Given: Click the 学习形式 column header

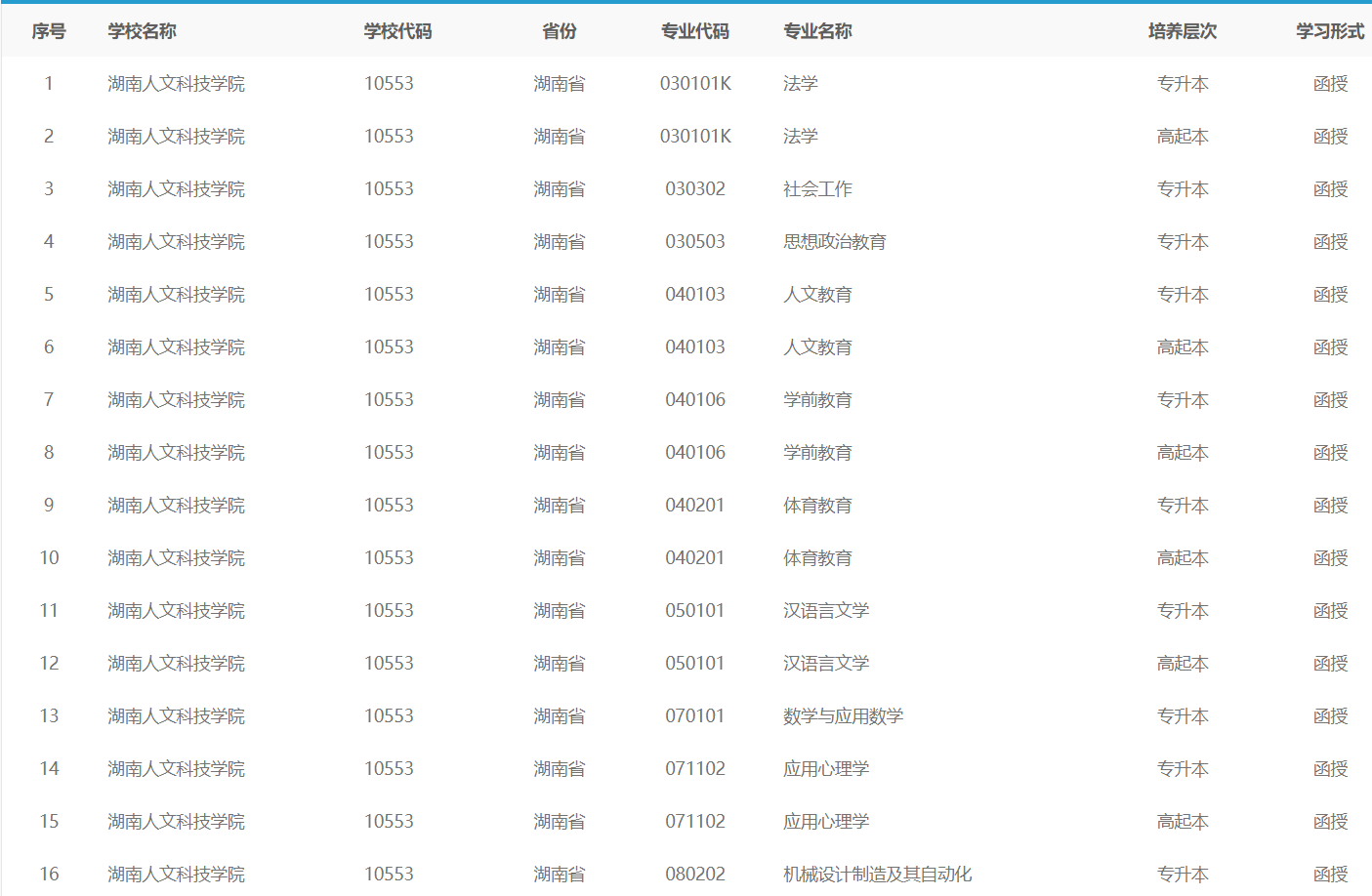Looking at the screenshot, I should click(x=1330, y=31).
